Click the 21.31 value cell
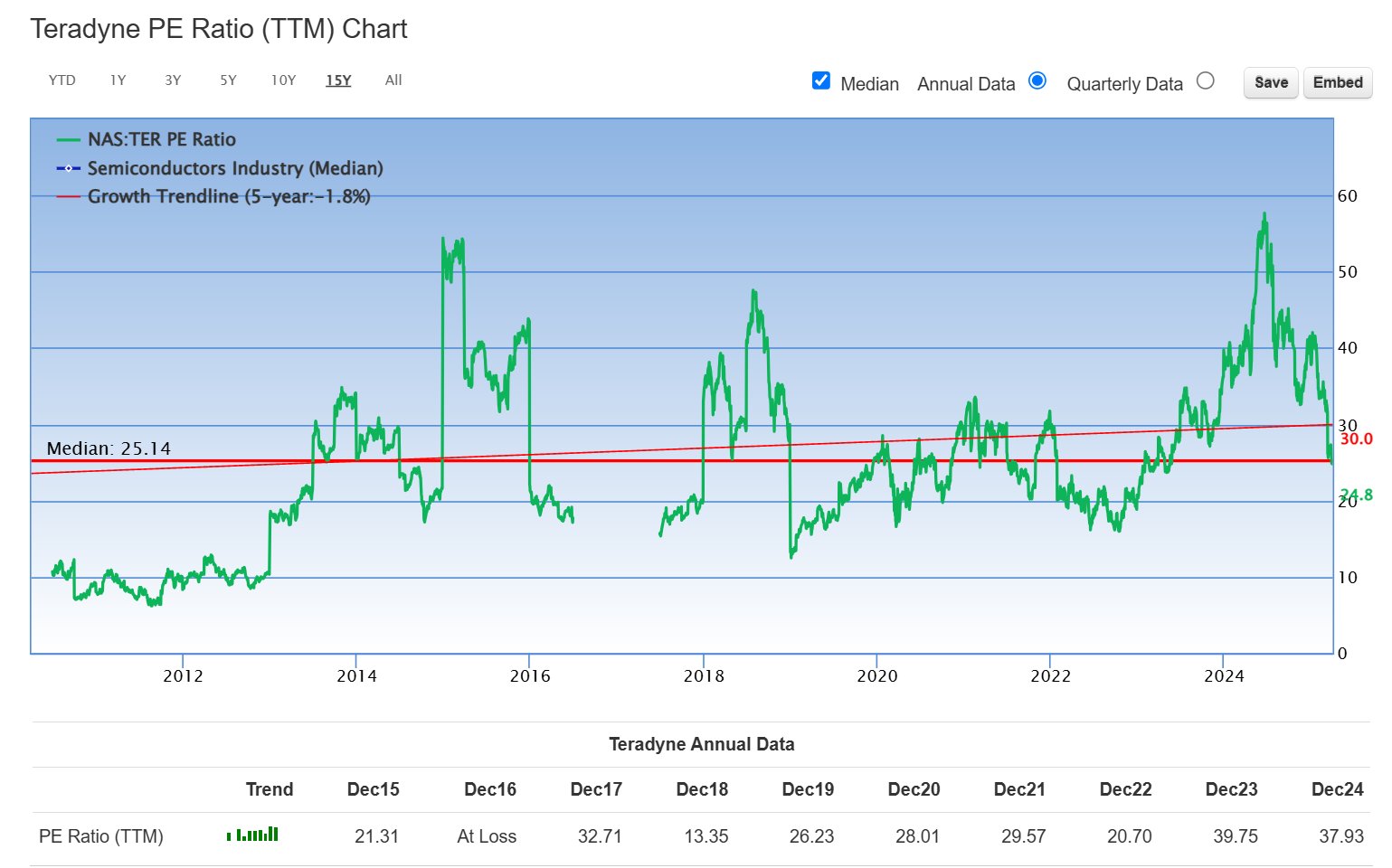Image resolution: width=1392 pixels, height=868 pixels. tap(376, 836)
